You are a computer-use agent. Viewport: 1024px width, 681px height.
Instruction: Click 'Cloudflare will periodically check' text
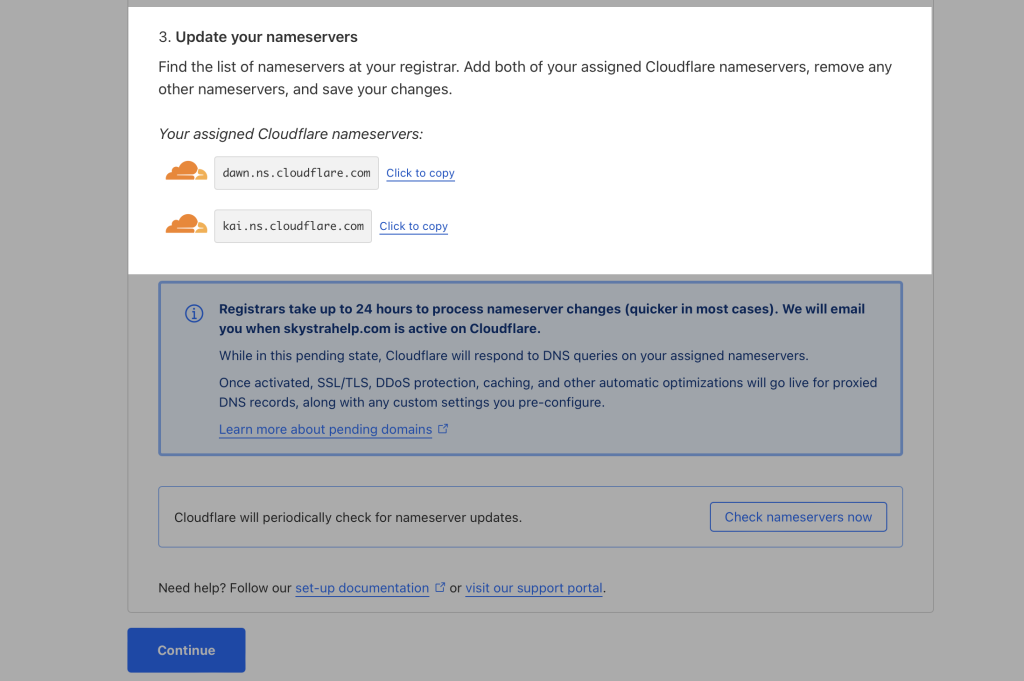tap(348, 517)
